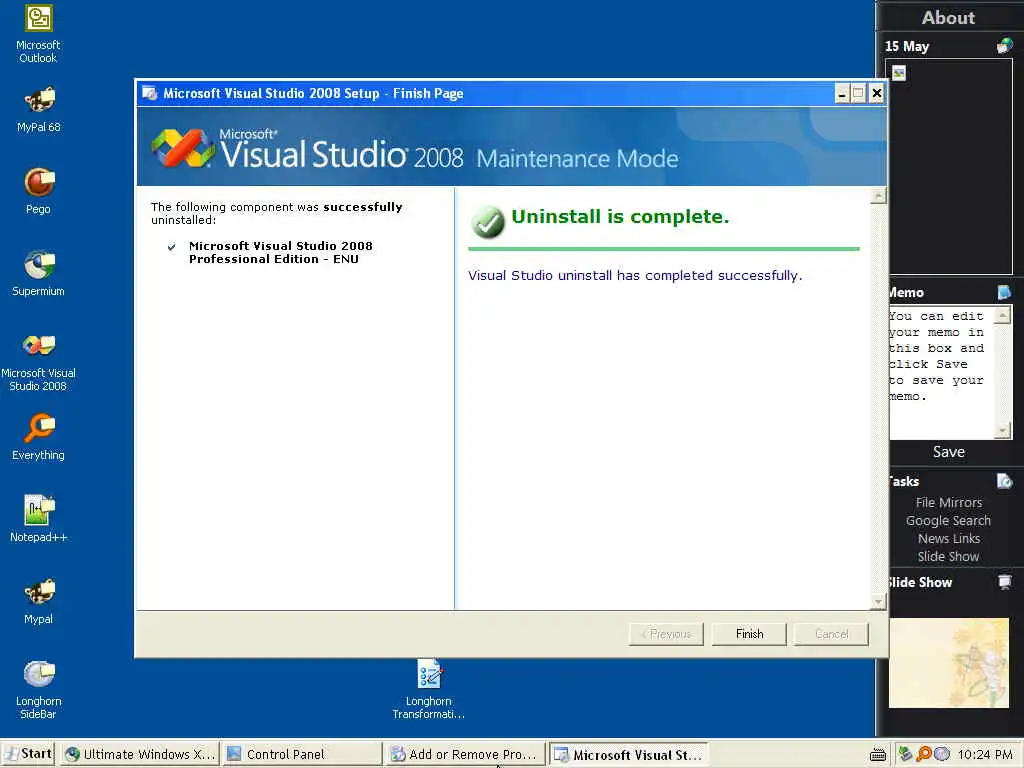Open the News Links task link
This screenshot has width=1024, height=768.
click(x=948, y=539)
